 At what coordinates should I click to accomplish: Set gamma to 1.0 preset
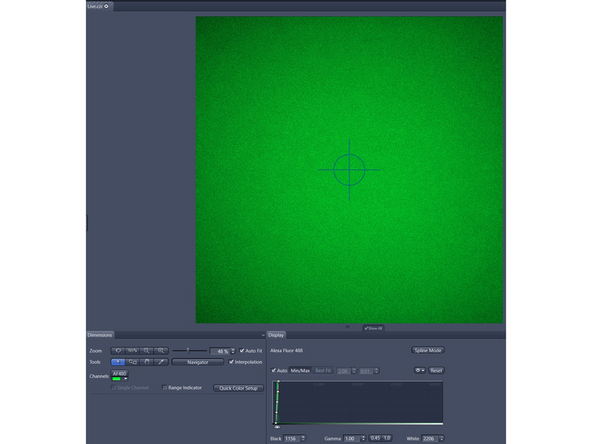coord(387,438)
